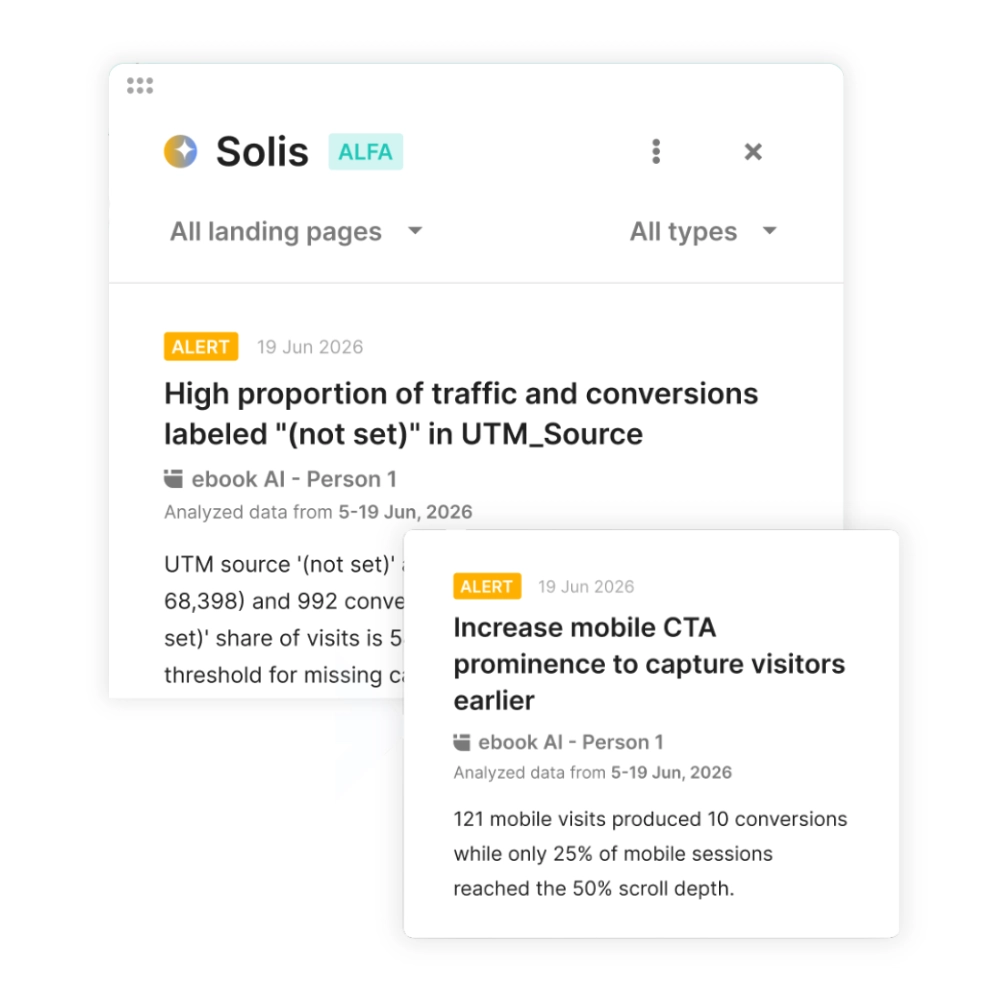Open the All types dropdown
This screenshot has width=990, height=992.
click(x=682, y=231)
